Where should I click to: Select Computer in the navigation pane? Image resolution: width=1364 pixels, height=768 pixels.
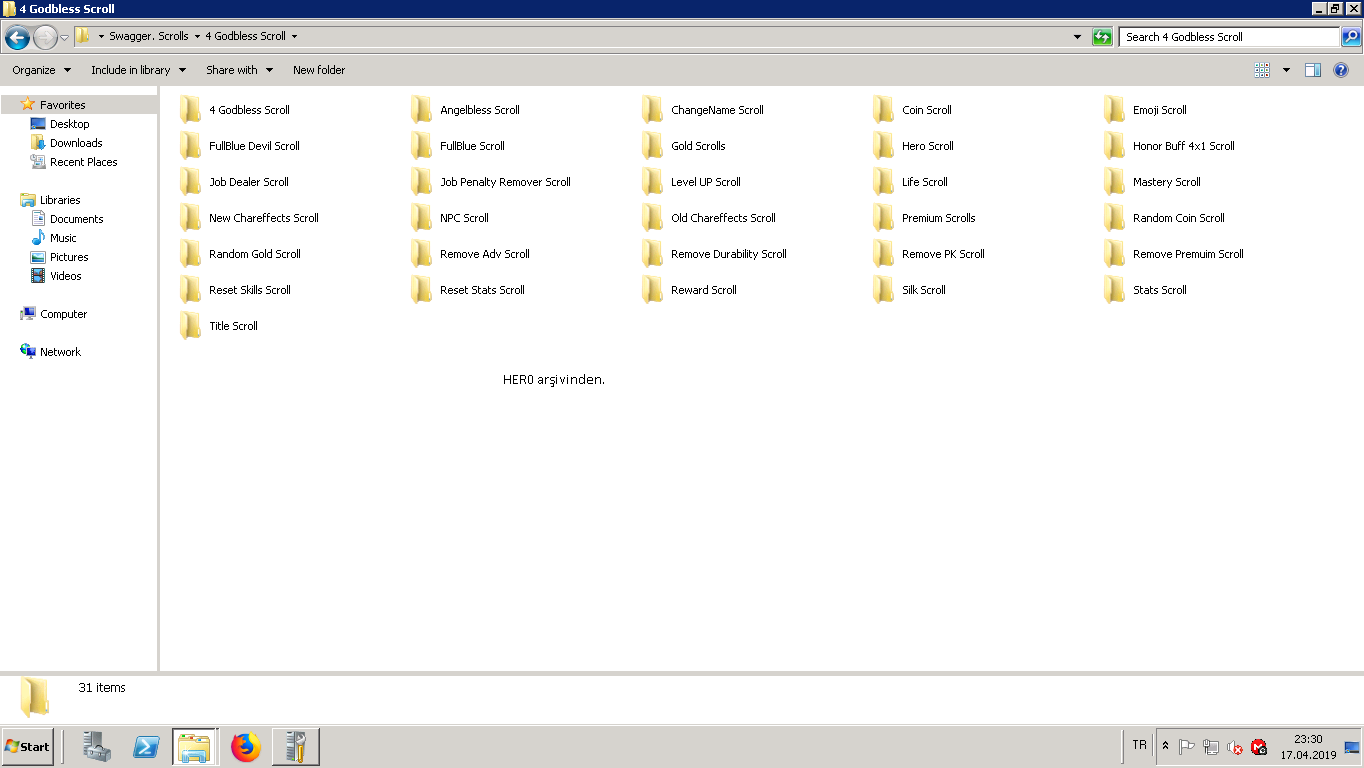point(63,314)
